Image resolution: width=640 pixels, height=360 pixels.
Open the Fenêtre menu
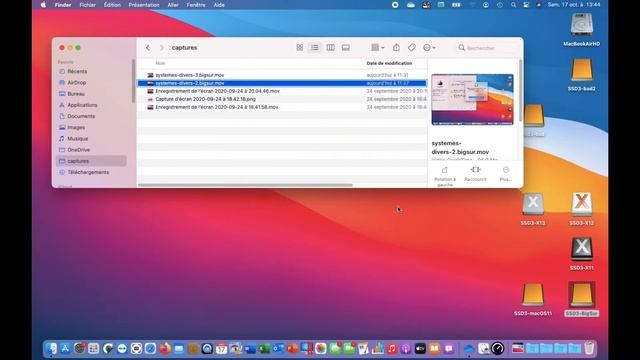[x=196, y=5]
